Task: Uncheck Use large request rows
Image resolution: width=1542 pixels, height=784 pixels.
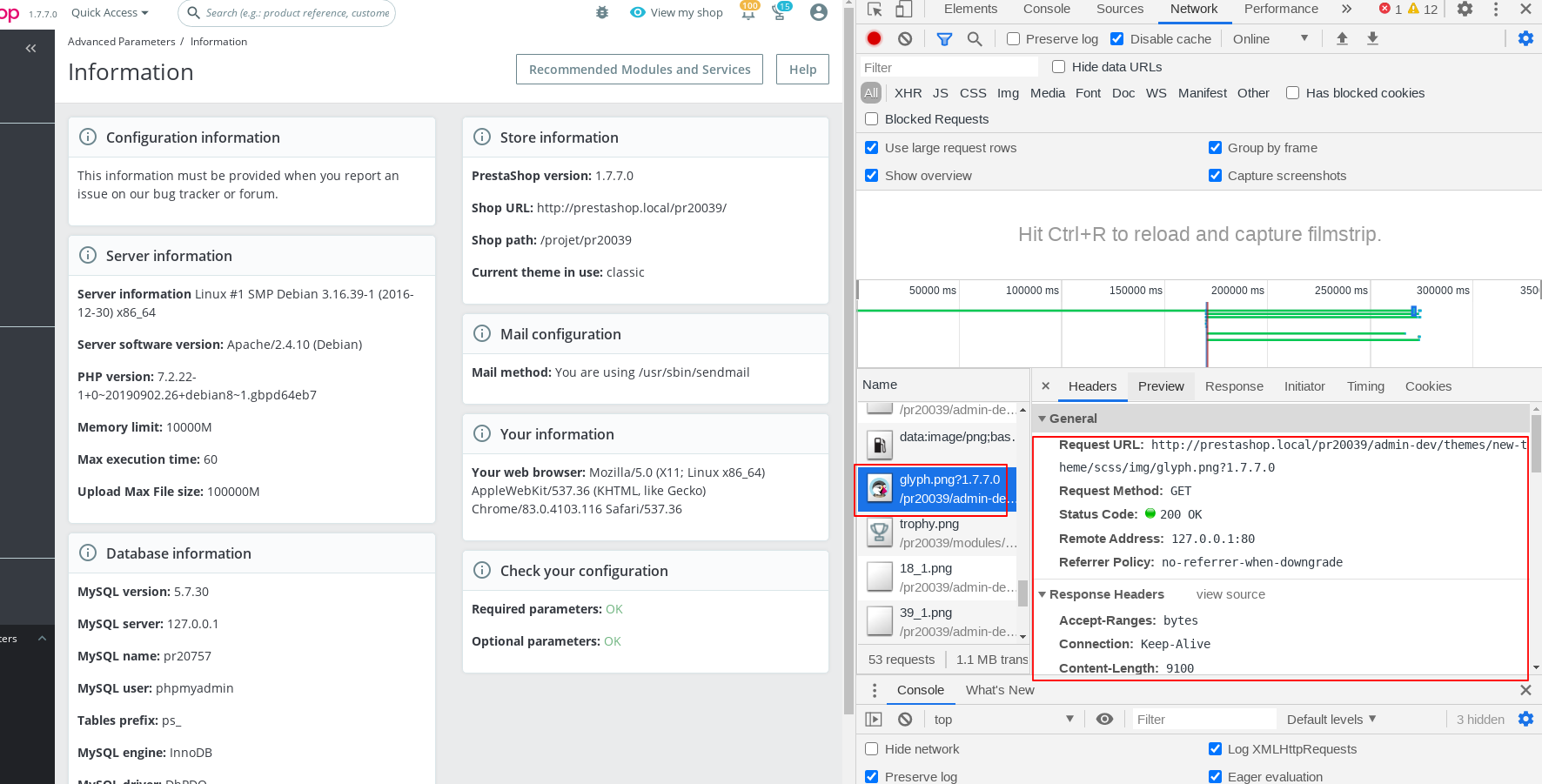Action: (872, 148)
